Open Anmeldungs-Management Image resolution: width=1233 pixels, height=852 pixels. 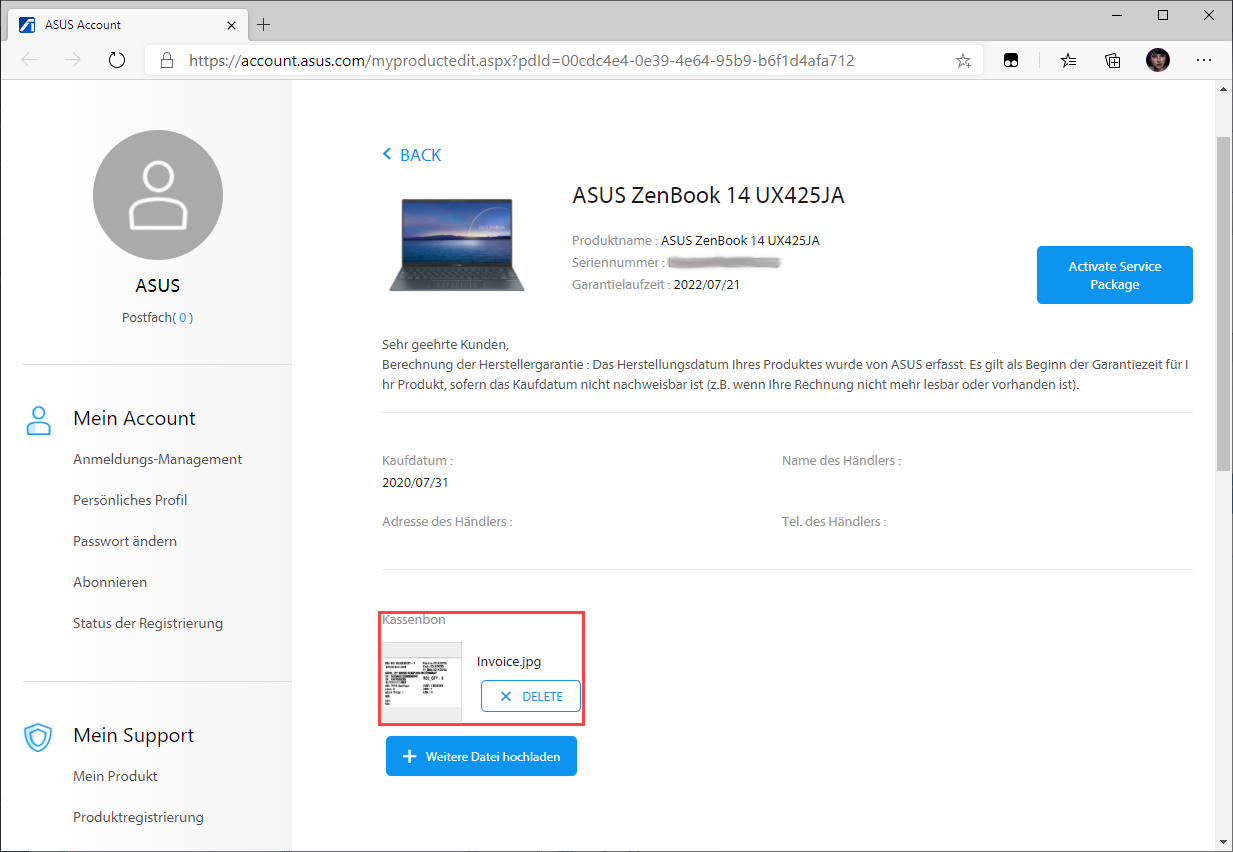(157, 459)
